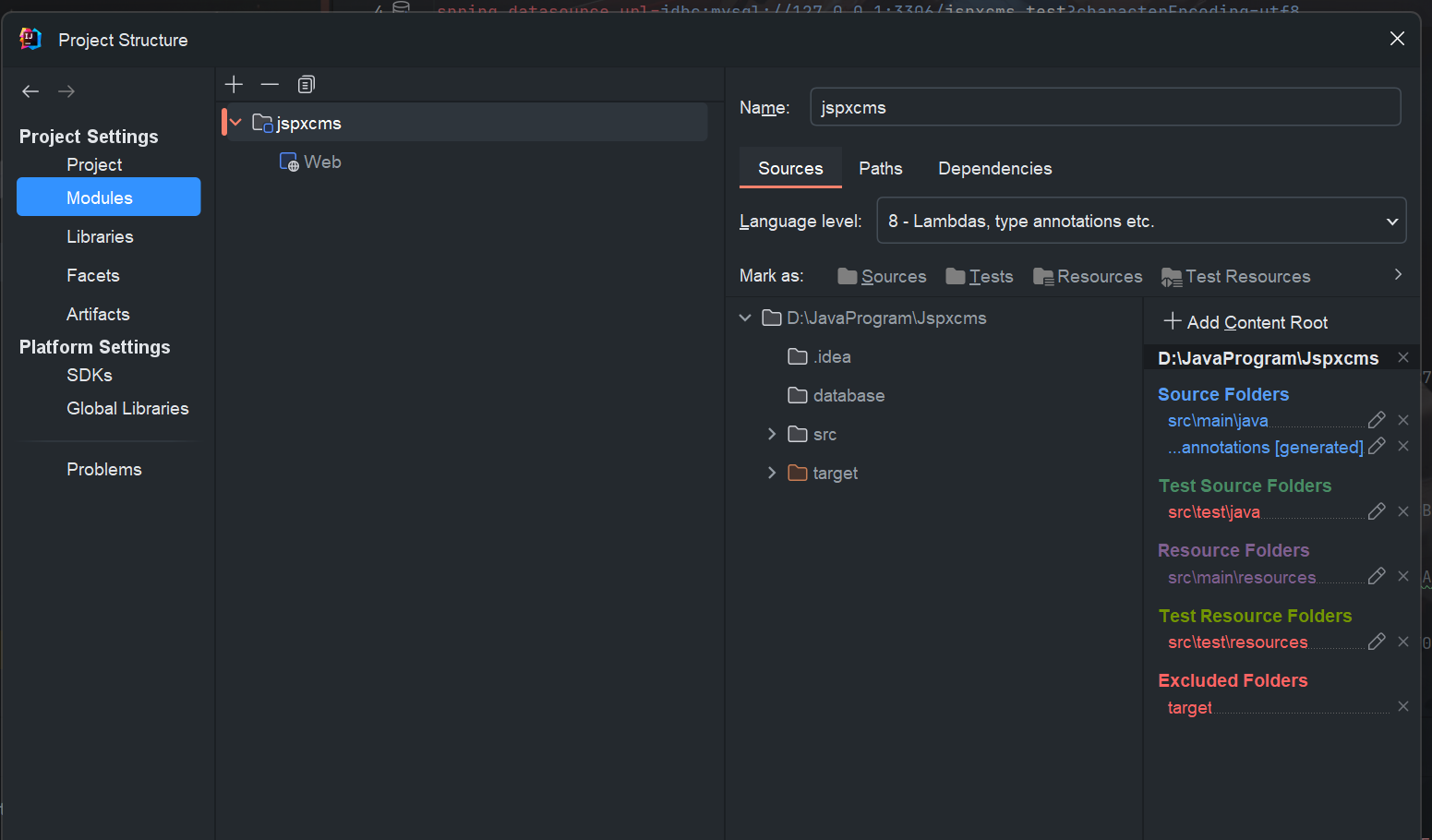Edit properties of src\main\resources folder
The height and width of the screenshot is (840, 1432).
[1376, 576]
